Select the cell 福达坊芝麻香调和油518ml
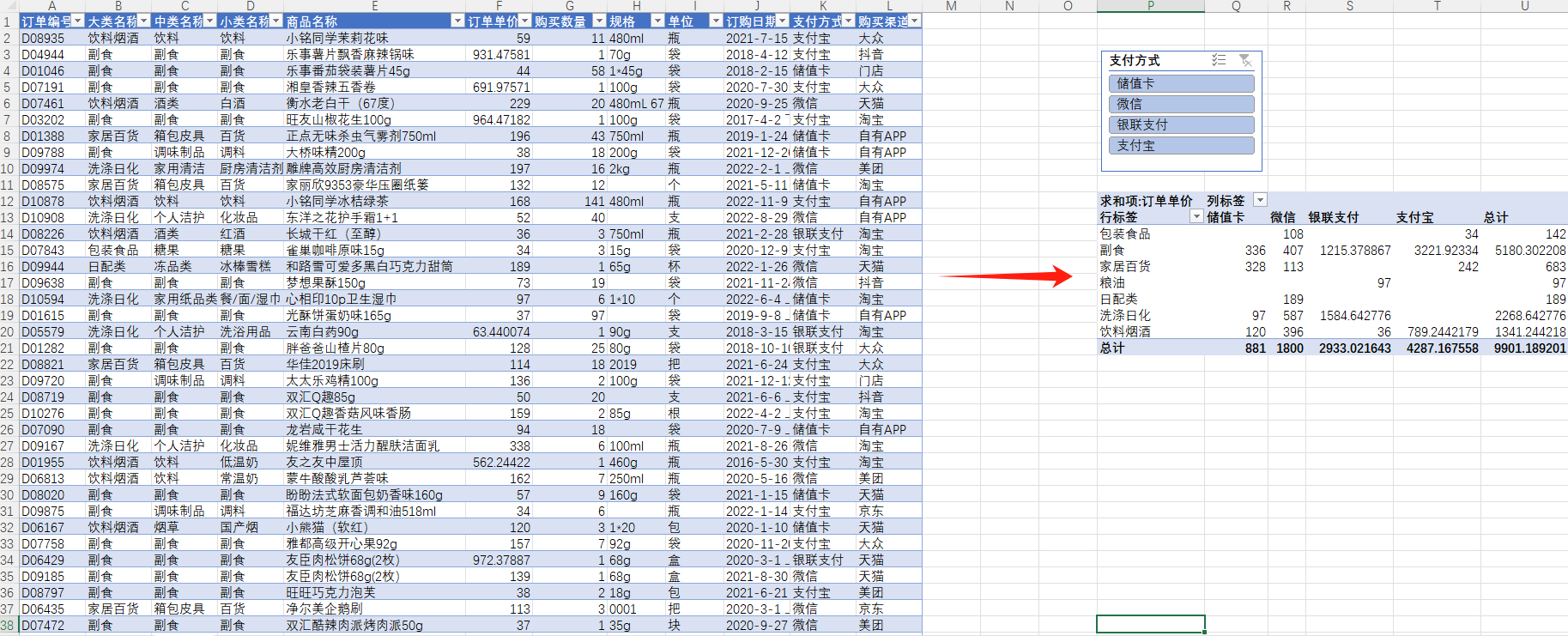 pos(375,511)
